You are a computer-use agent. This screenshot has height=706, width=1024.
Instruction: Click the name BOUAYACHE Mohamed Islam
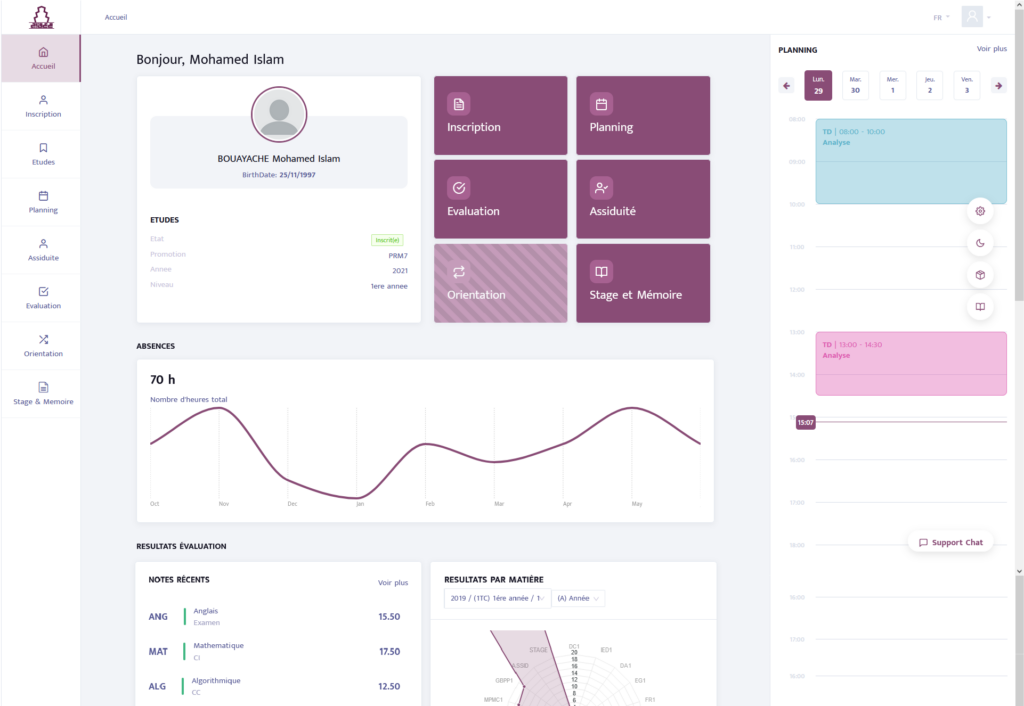pyautogui.click(x=279, y=159)
